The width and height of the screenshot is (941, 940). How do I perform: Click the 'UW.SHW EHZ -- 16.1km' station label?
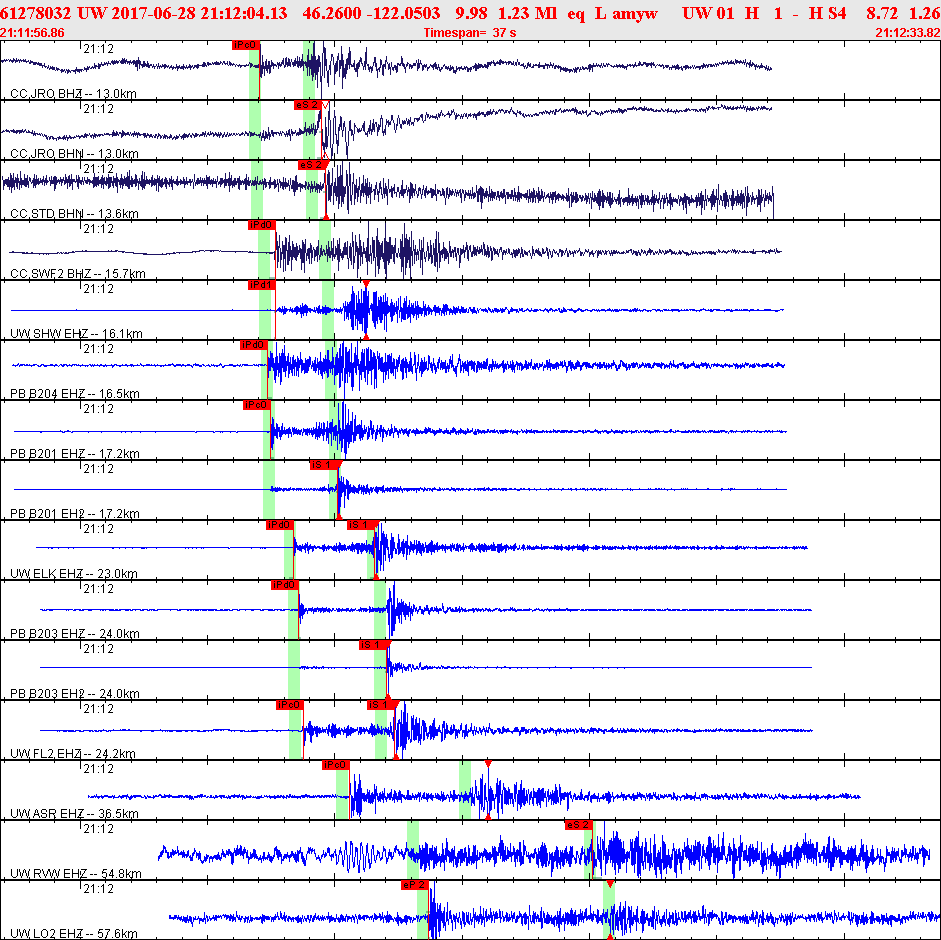76,334
